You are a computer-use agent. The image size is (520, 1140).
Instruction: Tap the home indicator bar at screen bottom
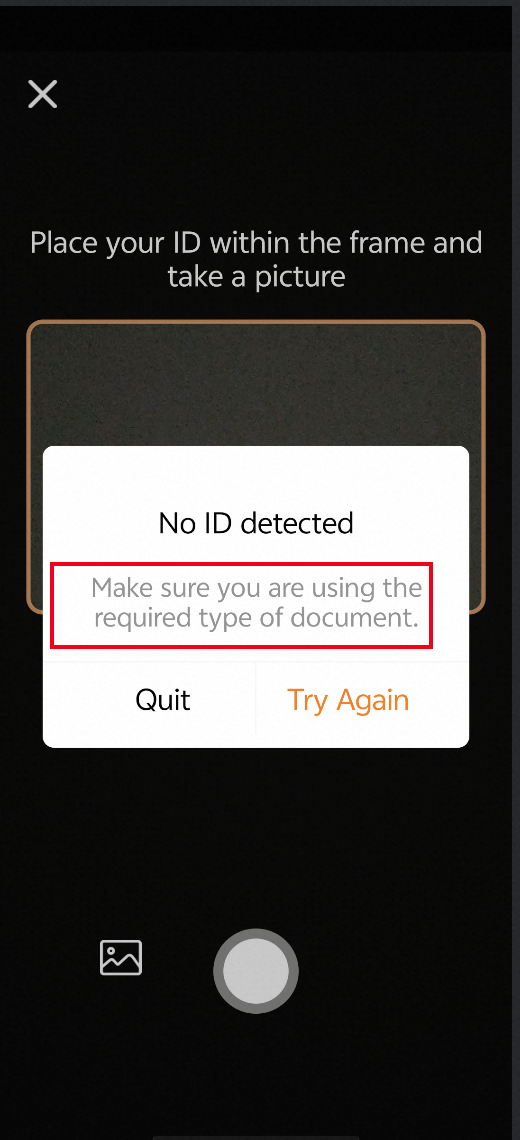coord(256,1137)
